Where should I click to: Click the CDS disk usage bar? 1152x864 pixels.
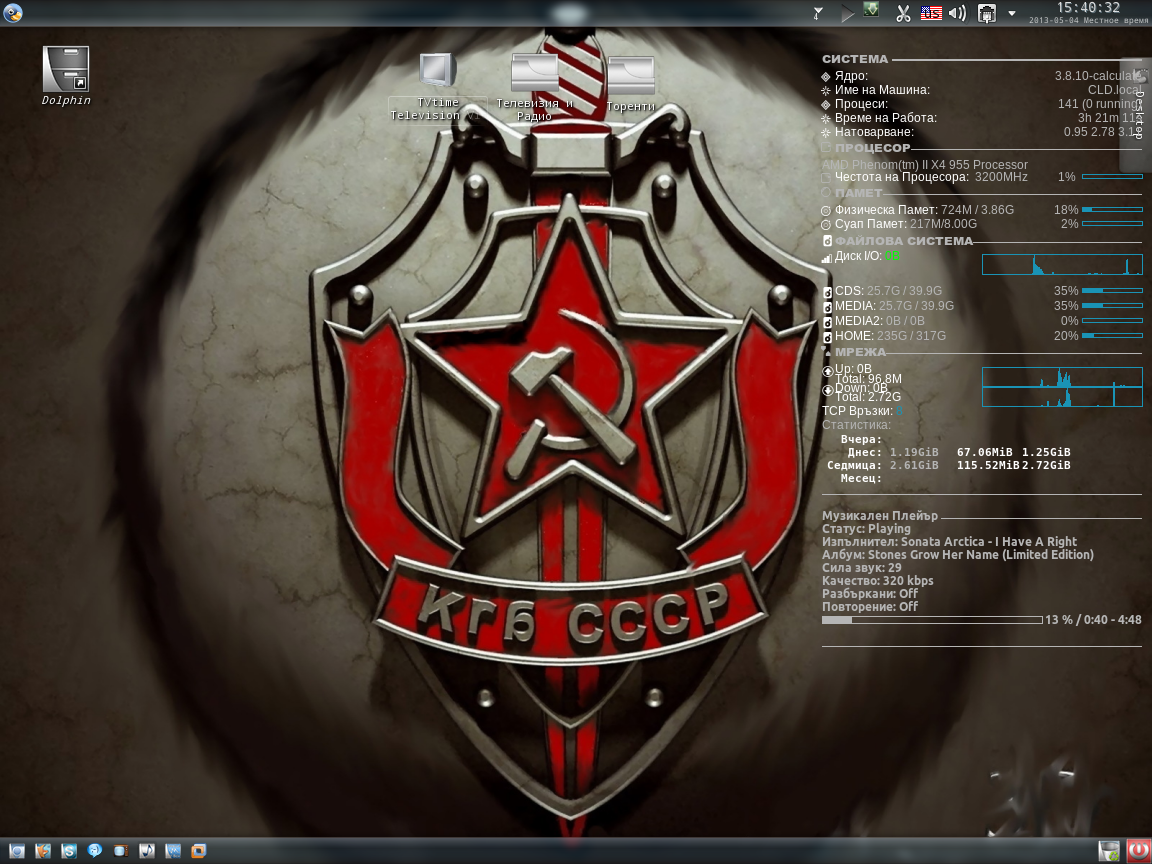pyautogui.click(x=1112, y=291)
